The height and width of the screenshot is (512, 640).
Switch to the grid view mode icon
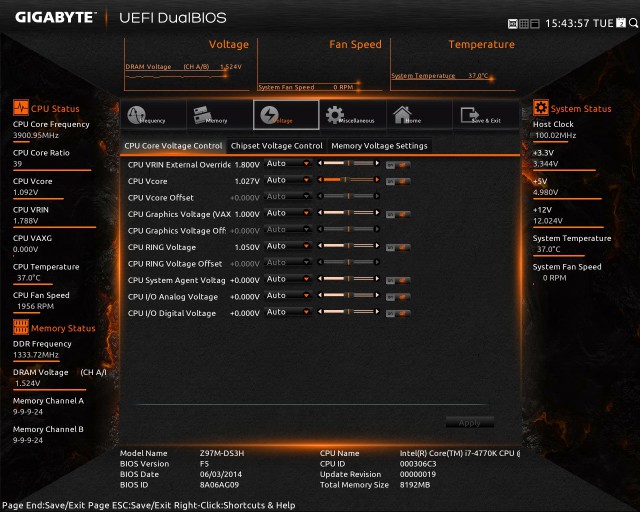click(x=523, y=24)
